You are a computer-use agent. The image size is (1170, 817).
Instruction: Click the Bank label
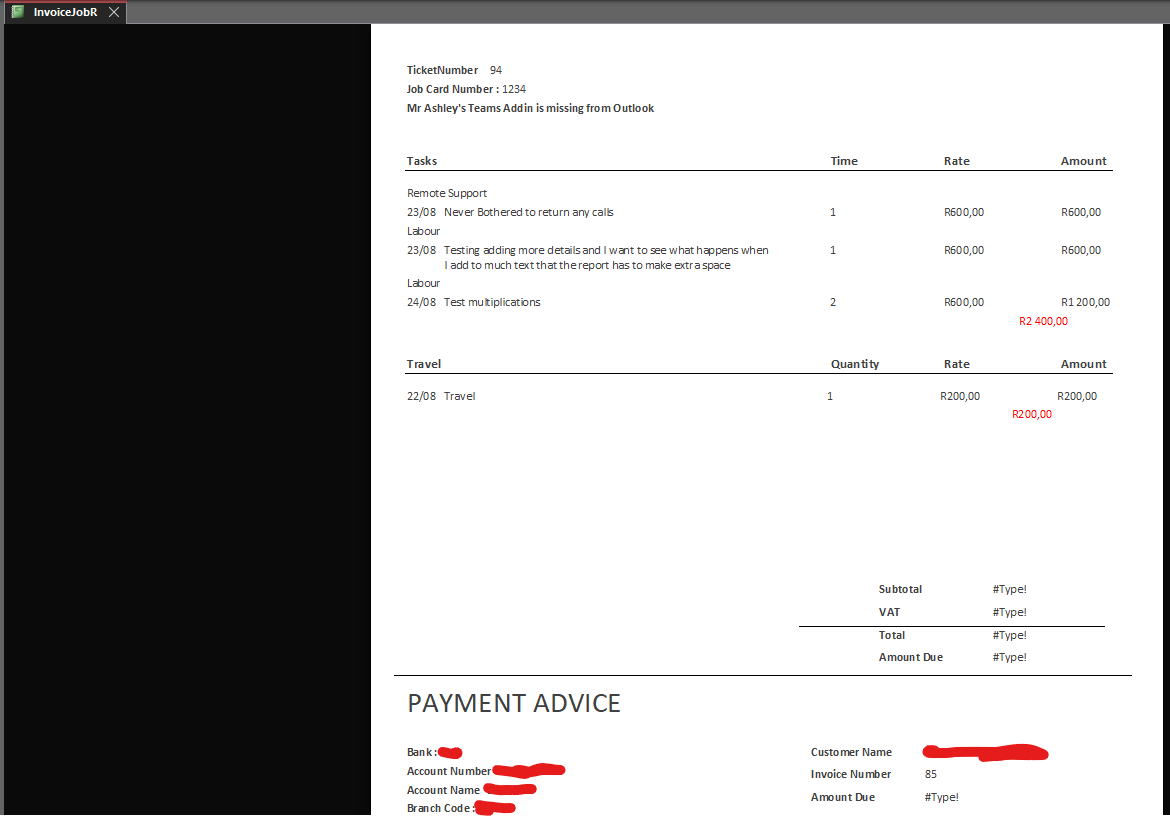point(422,752)
